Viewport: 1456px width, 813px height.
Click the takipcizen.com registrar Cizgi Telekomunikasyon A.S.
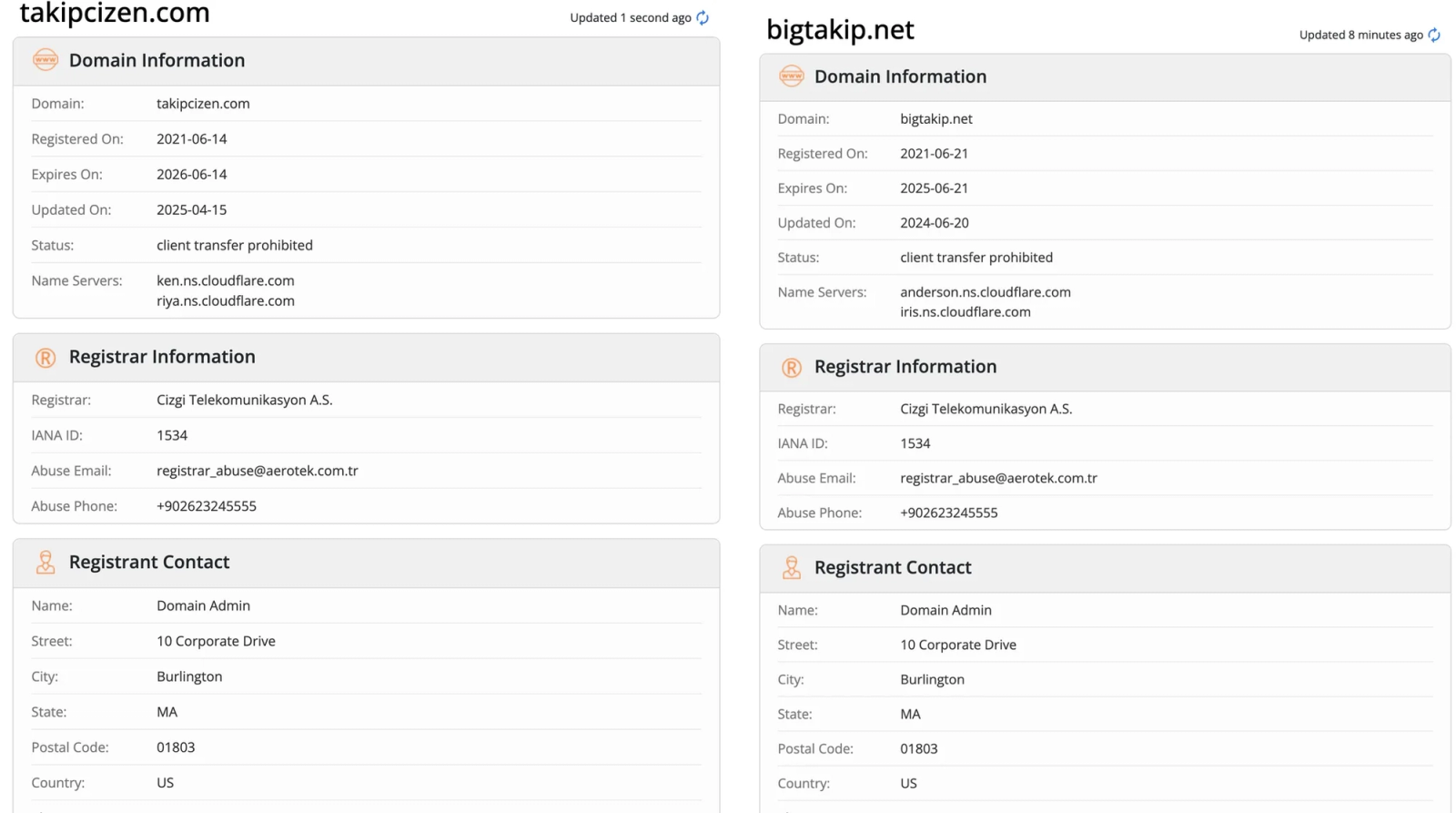[244, 401]
